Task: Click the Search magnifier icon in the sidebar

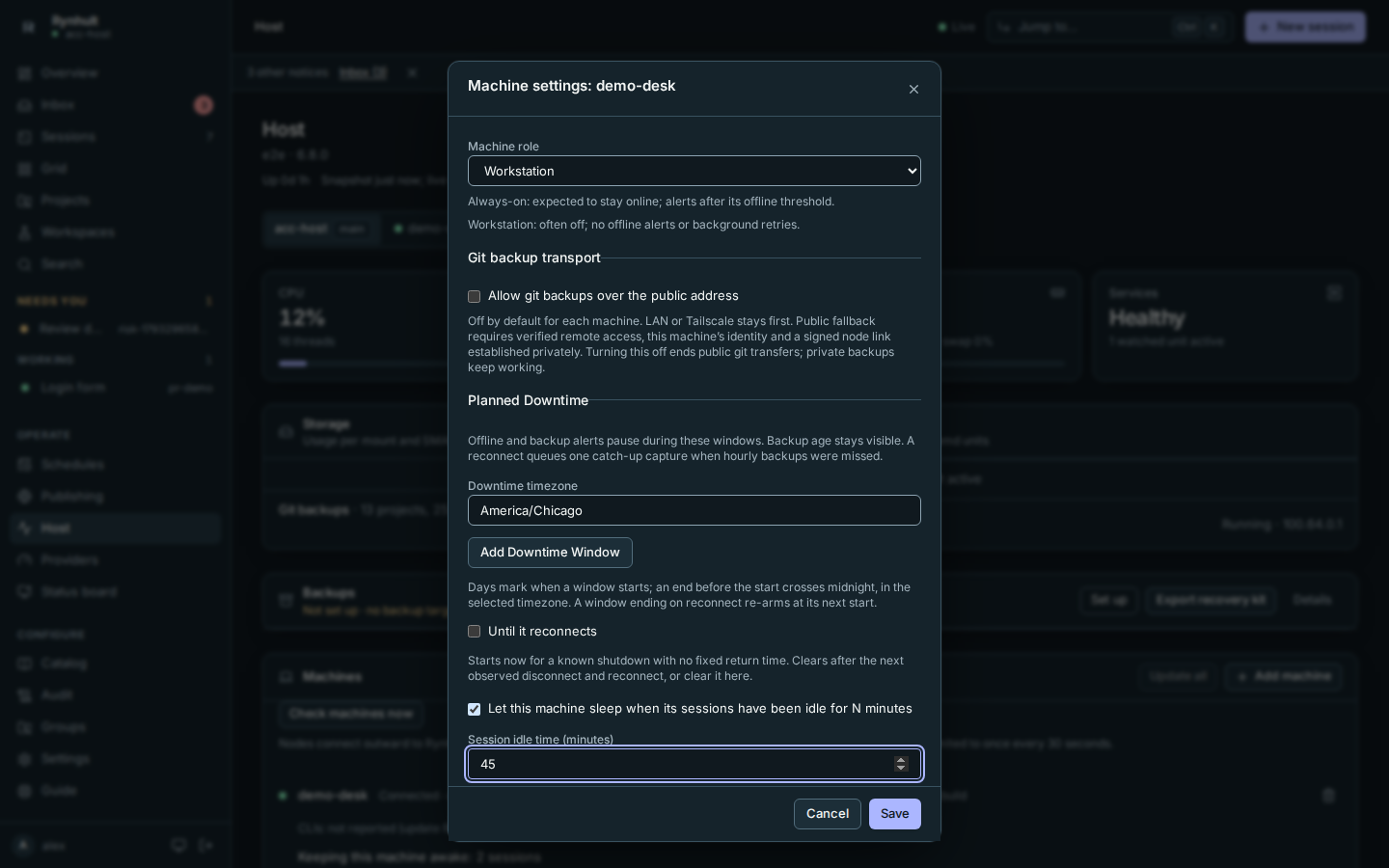Action: (x=25, y=264)
